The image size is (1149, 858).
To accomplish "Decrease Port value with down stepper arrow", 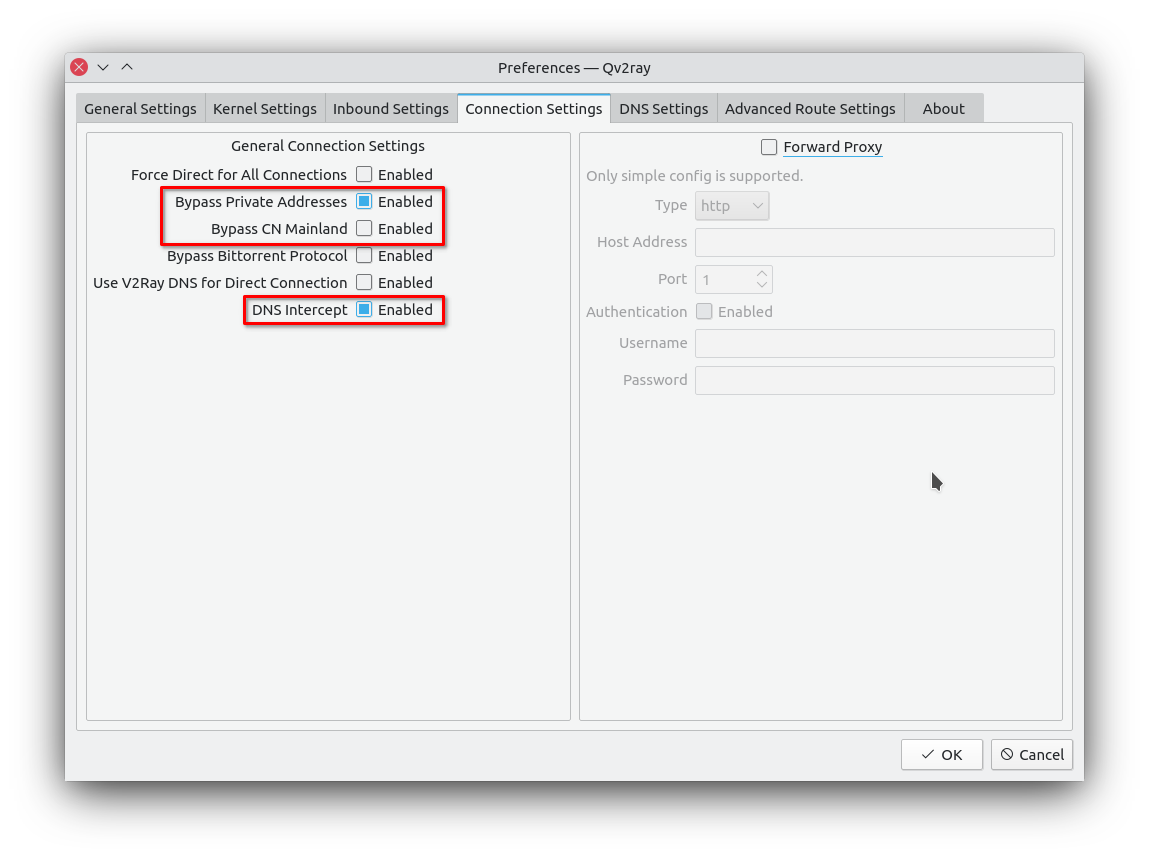I will [x=762, y=285].
